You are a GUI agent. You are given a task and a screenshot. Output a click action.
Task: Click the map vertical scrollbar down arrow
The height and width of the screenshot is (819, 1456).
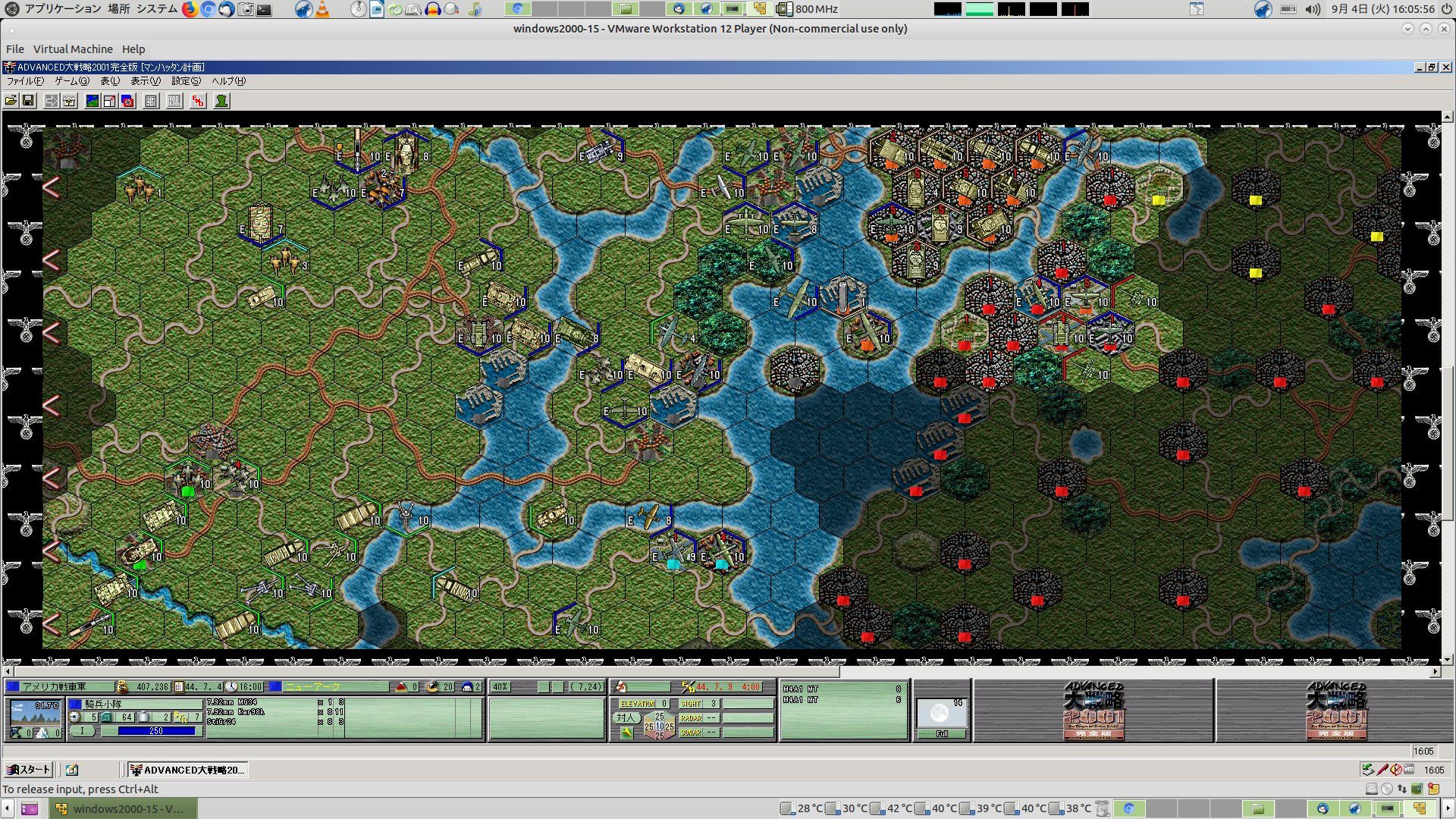pyautogui.click(x=1448, y=660)
